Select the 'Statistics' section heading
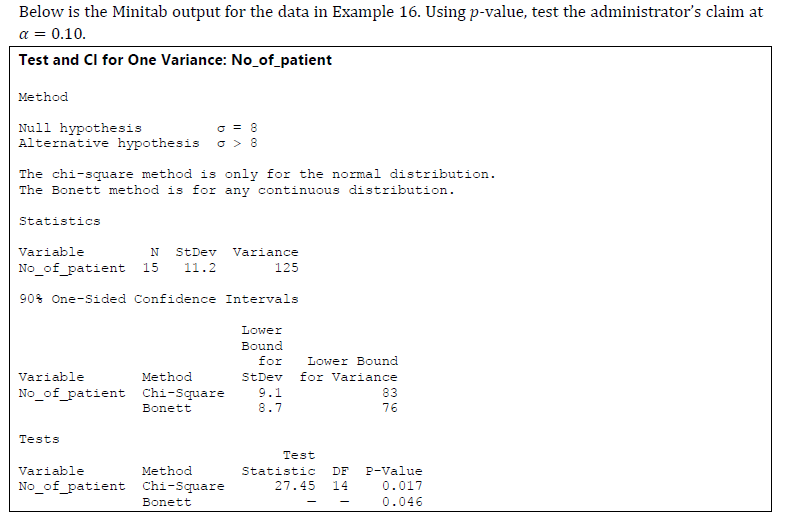791x521 pixels. [60, 221]
